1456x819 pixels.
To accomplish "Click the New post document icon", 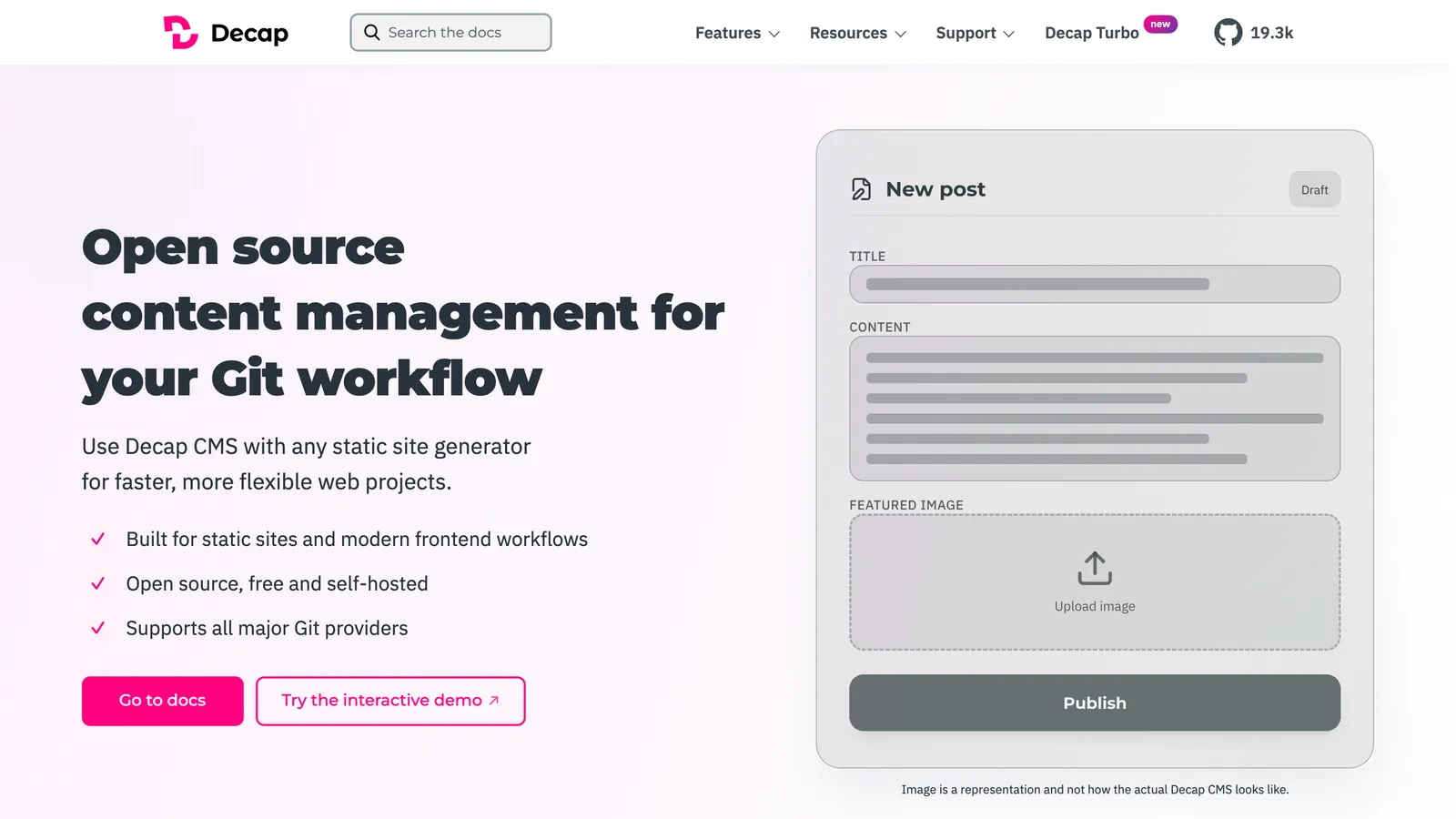I will [861, 189].
